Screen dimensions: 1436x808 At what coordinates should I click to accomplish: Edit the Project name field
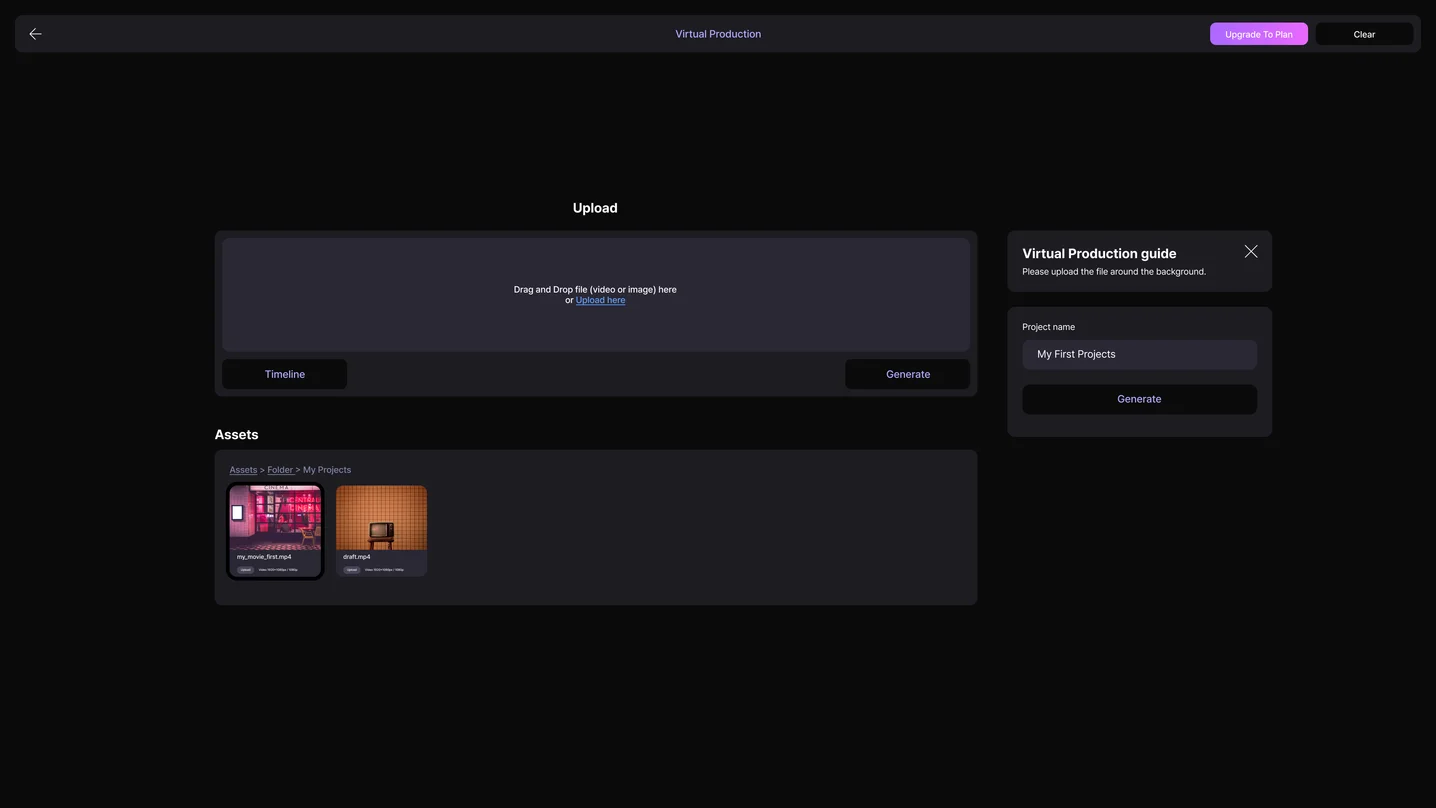[1139, 353]
